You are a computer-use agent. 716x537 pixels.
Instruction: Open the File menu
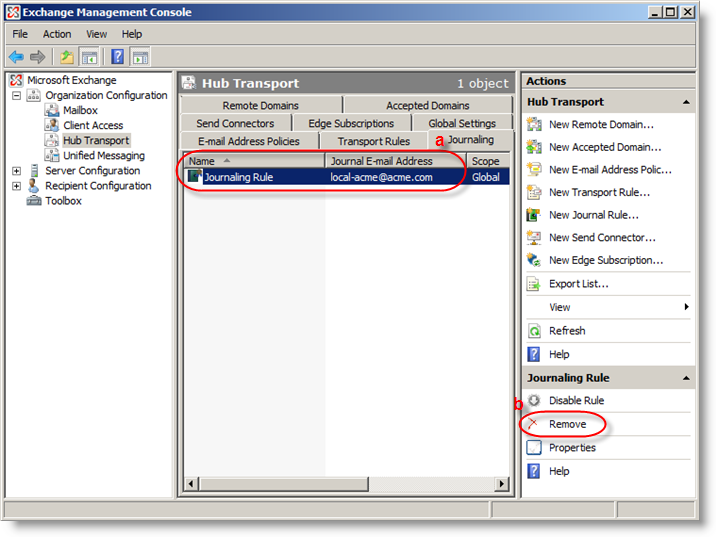[x=20, y=34]
